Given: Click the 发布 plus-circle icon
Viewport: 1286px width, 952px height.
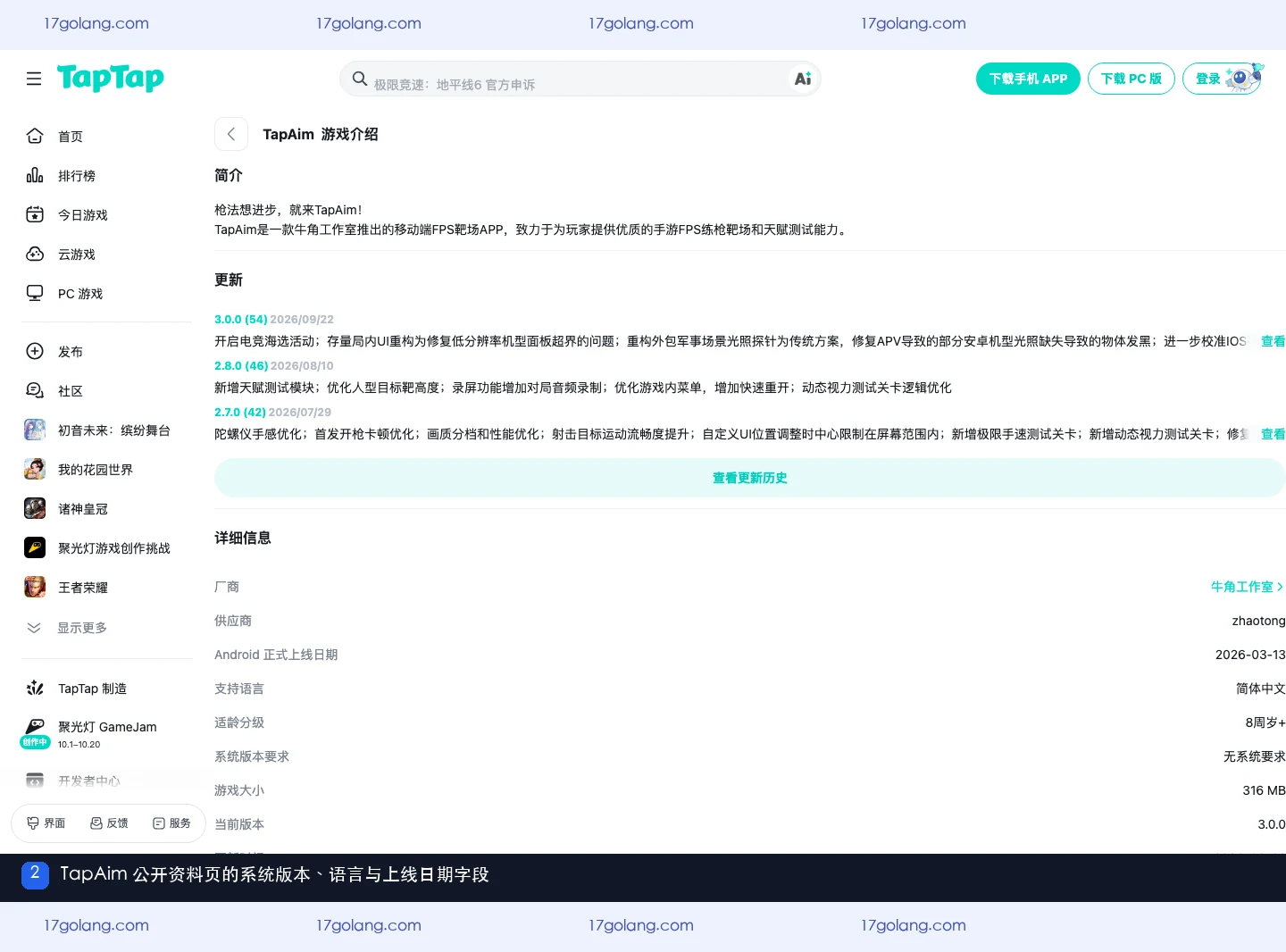Looking at the screenshot, I should pyautogui.click(x=35, y=351).
